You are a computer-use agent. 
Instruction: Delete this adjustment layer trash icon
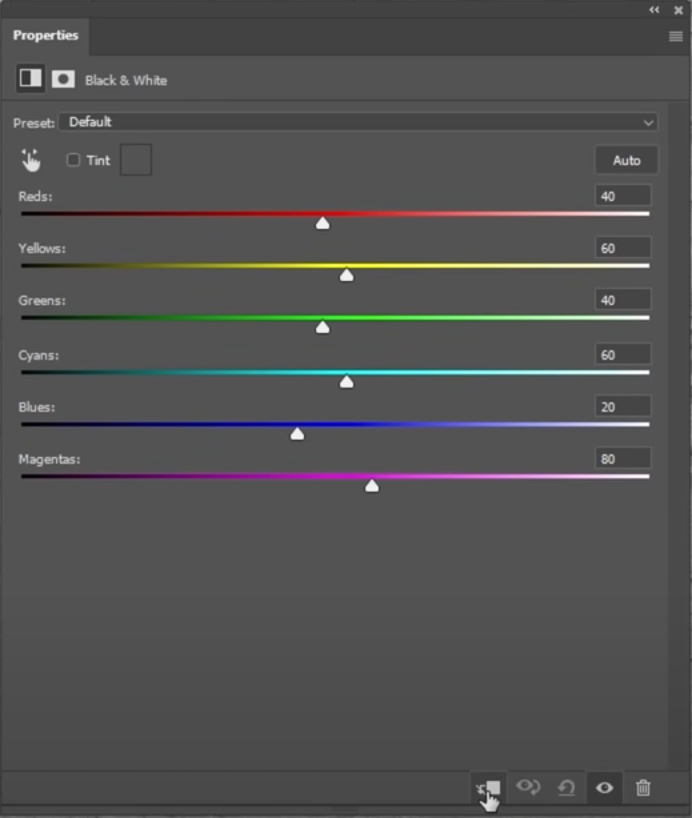point(643,788)
